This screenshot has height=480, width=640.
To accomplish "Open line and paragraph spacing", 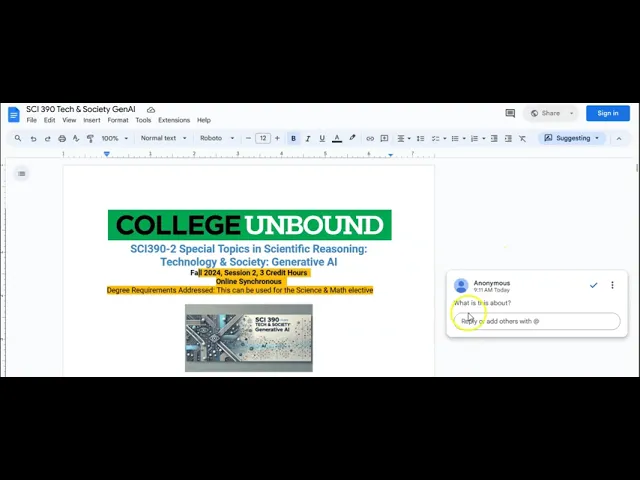I will pyautogui.click(x=420, y=139).
